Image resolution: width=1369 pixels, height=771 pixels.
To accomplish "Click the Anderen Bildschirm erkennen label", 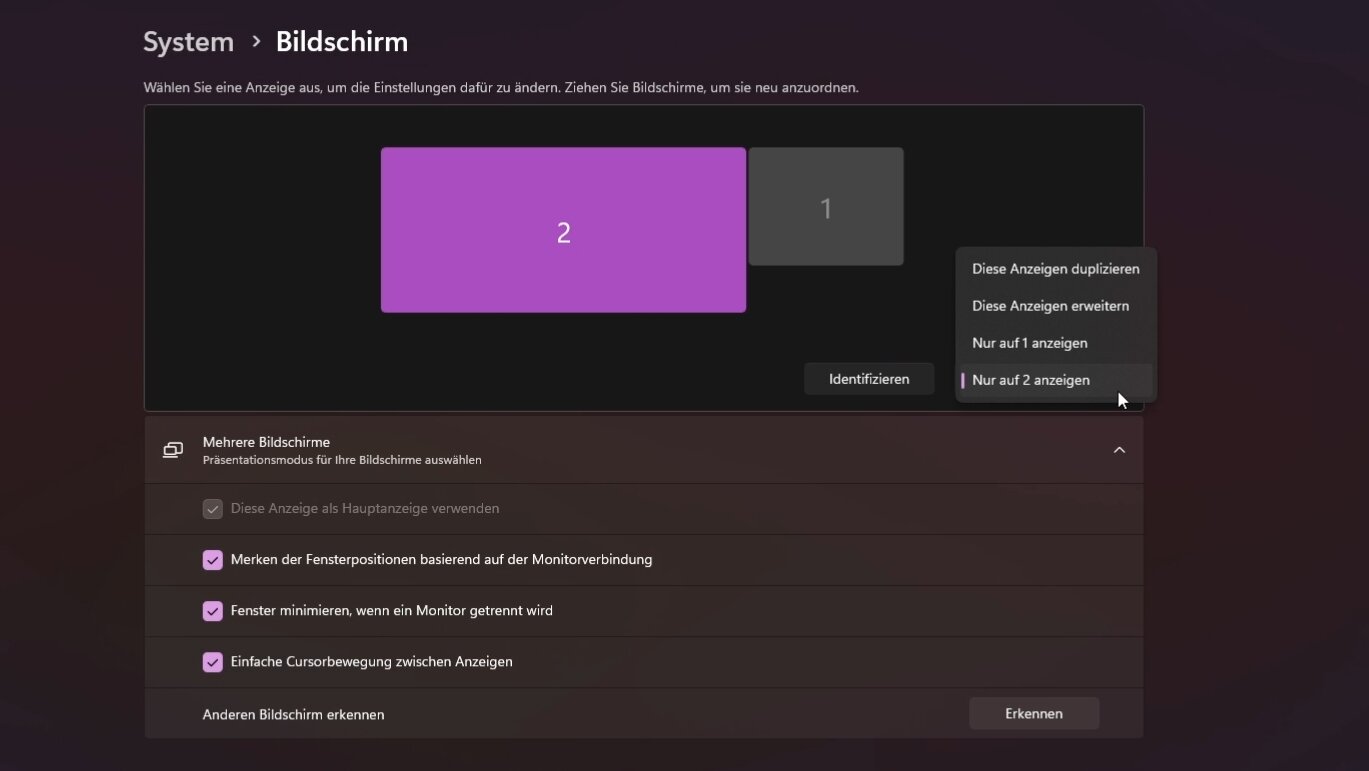I will 293,715.
